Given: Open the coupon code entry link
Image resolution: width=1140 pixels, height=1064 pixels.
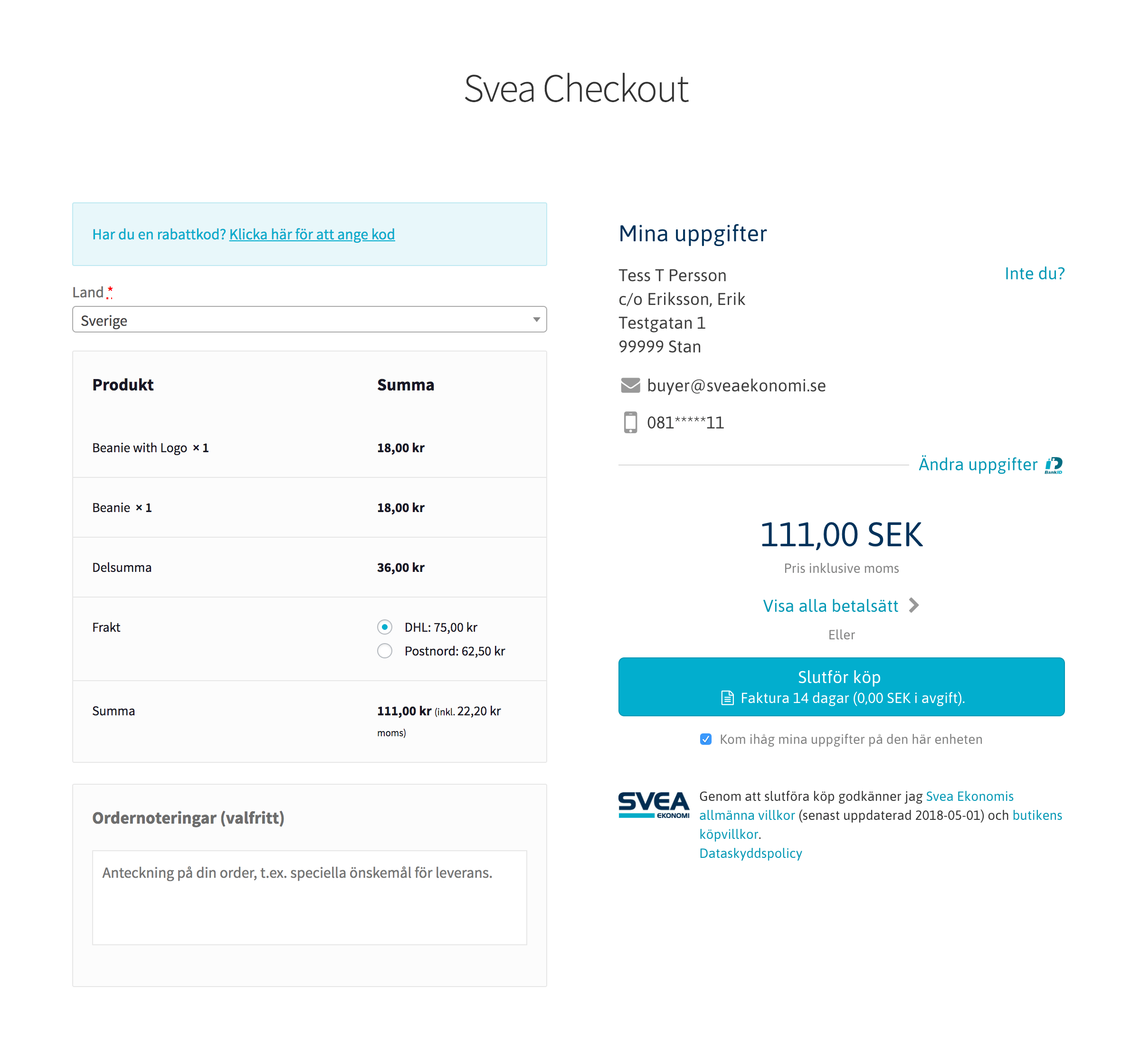Looking at the screenshot, I should [312, 235].
